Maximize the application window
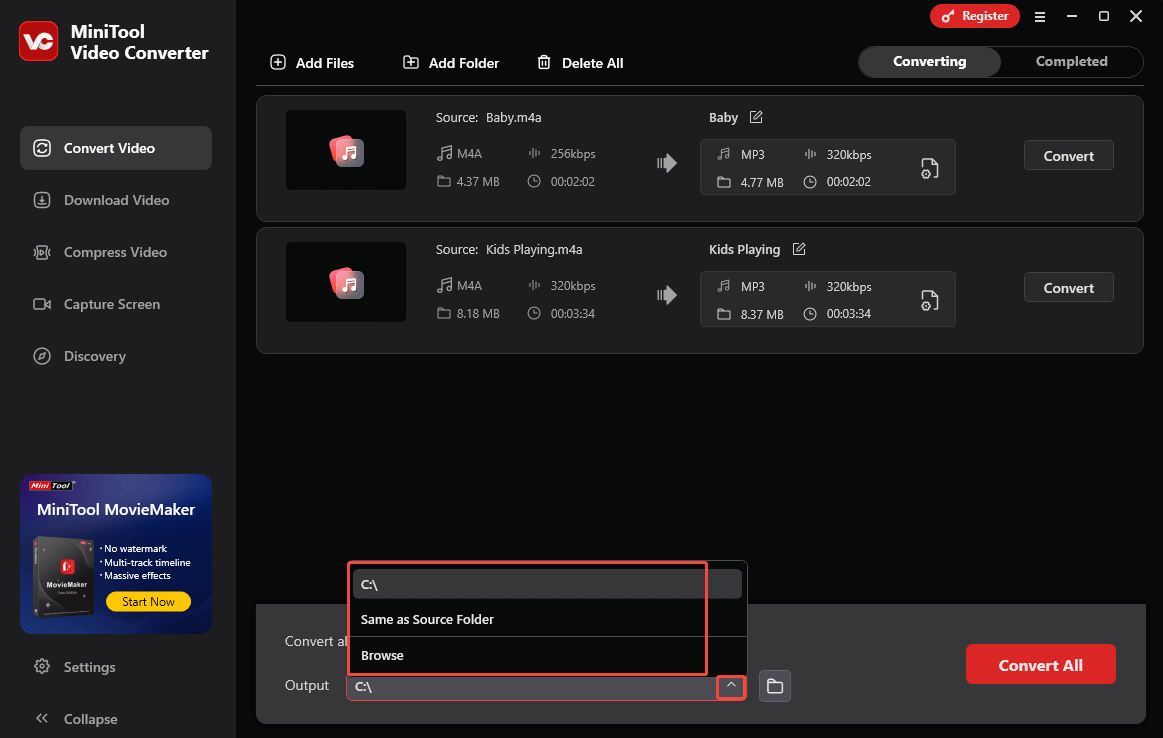 [x=1104, y=16]
